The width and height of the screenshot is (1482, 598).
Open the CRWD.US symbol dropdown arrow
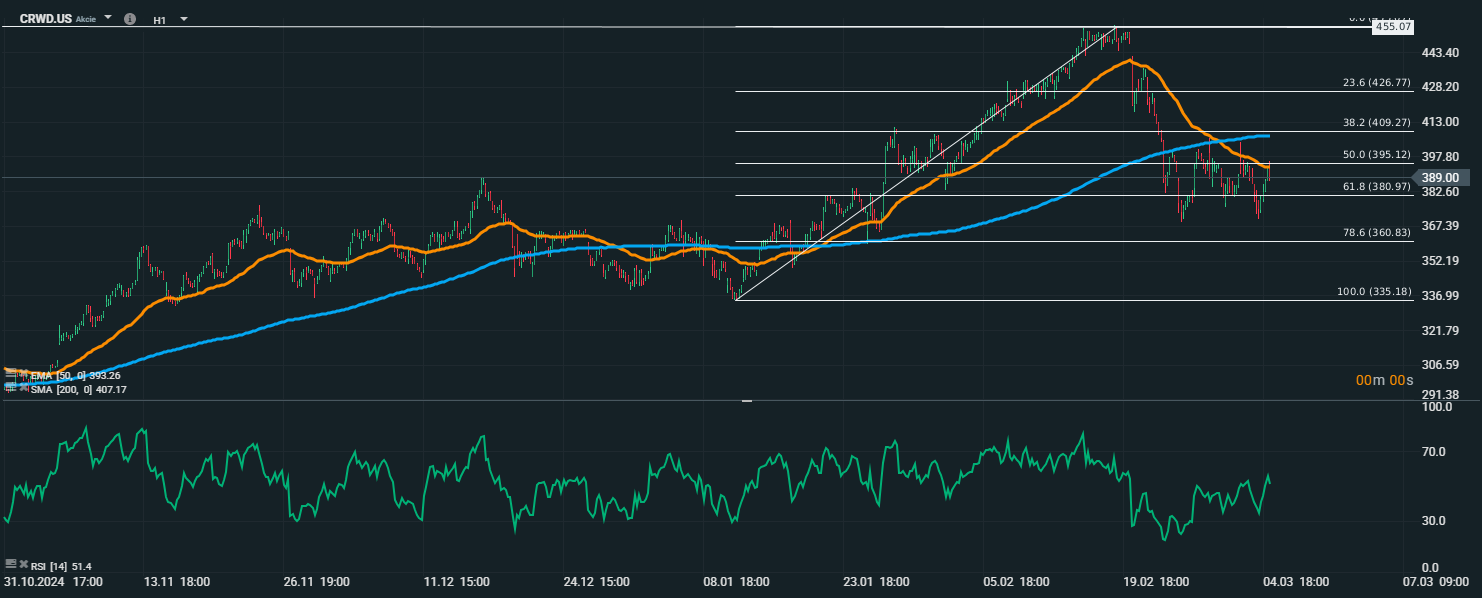(x=108, y=18)
